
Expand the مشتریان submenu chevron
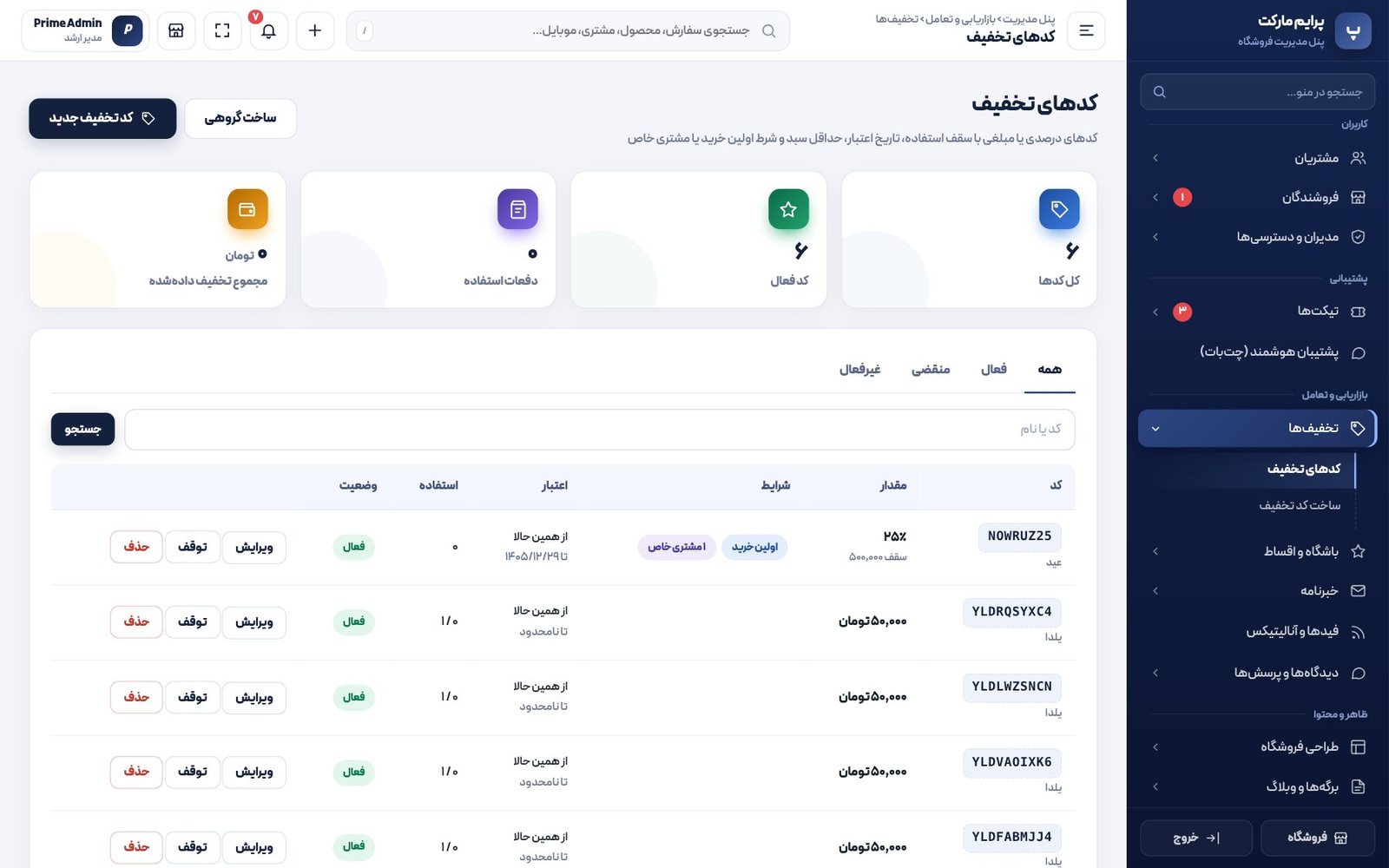point(1155,158)
